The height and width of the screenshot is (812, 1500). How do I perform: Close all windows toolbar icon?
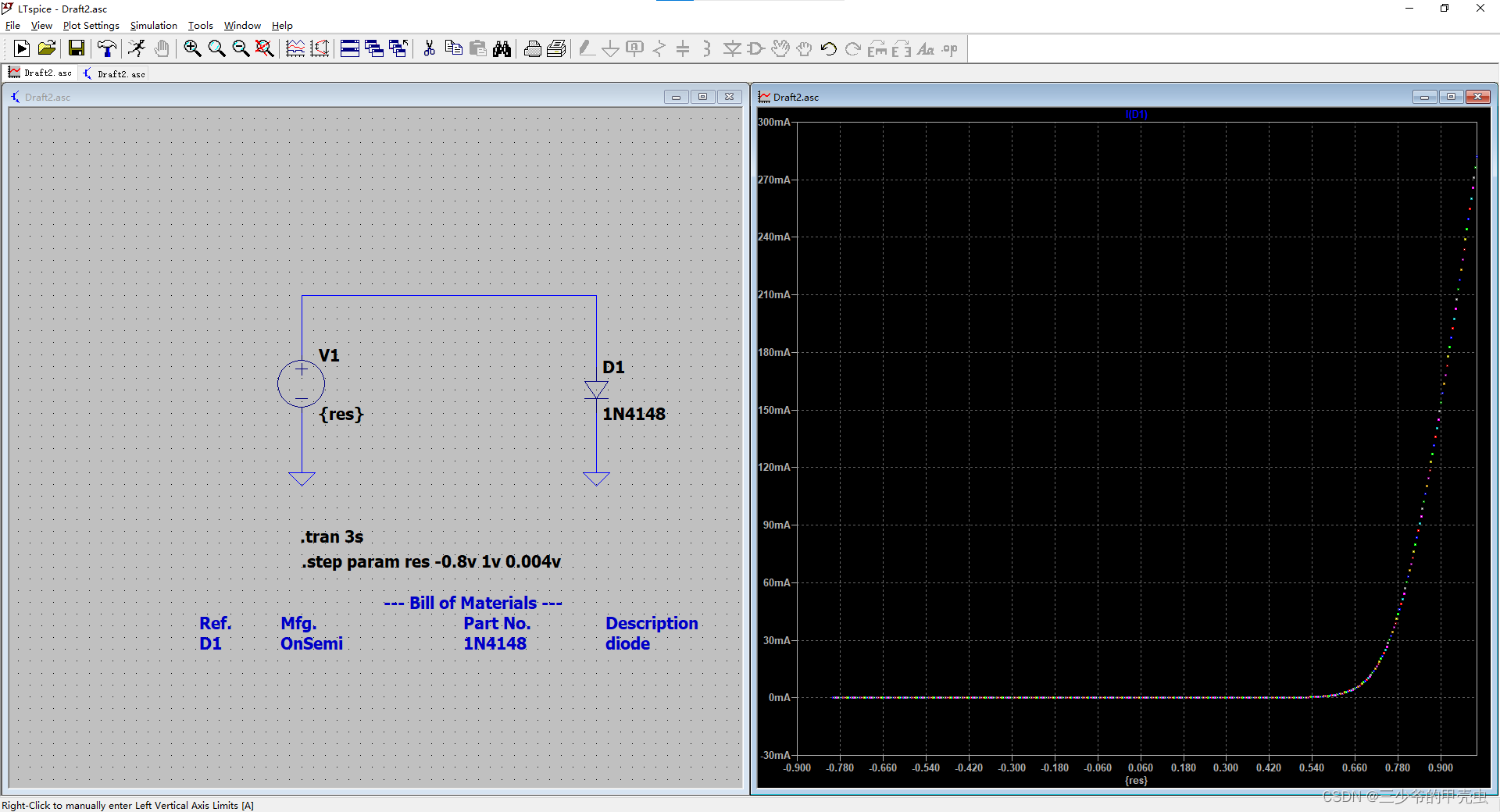click(398, 48)
